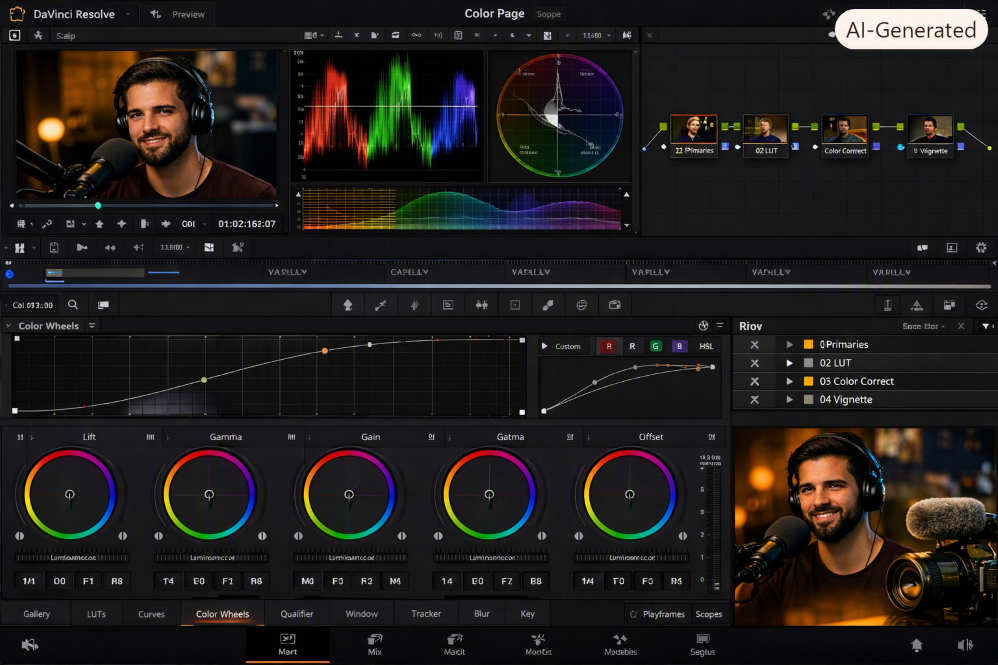Screen dimensions: 998x665
Task: Click the Preview button
Action: coord(178,14)
